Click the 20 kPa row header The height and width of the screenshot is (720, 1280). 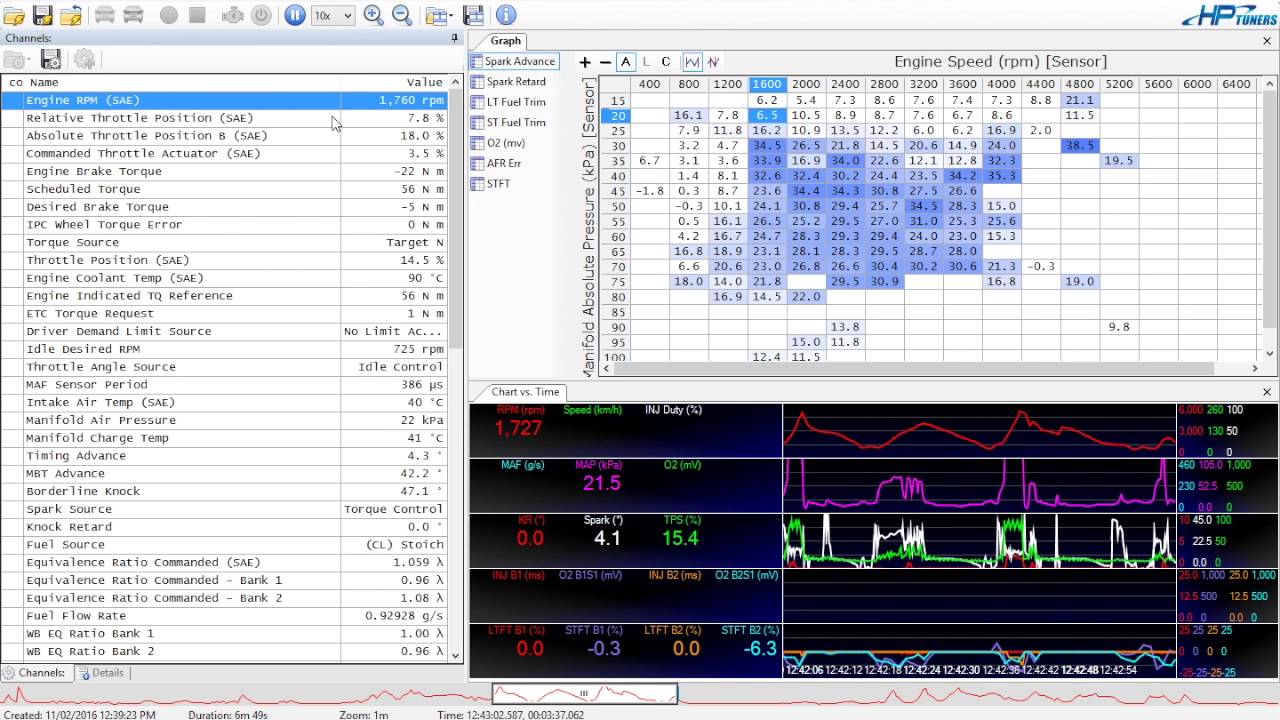618,116
